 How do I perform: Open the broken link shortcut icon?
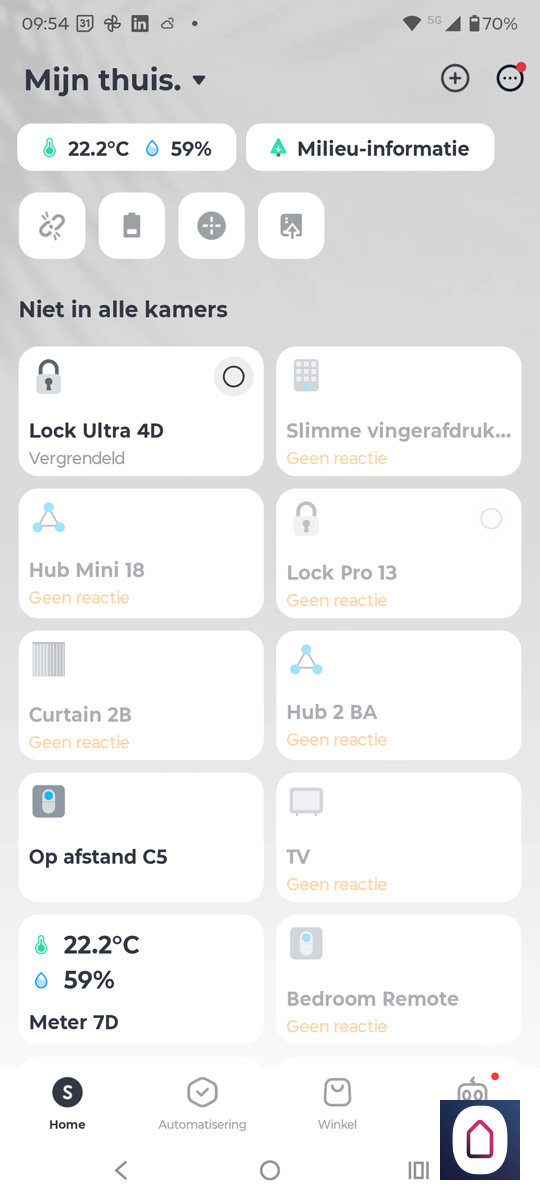click(52, 226)
